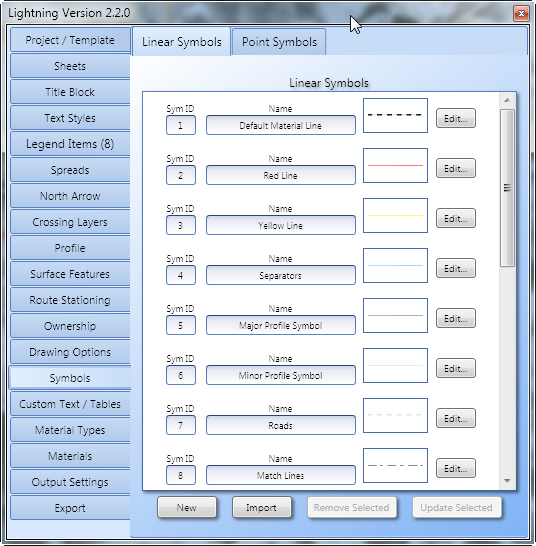Select the Major Profile Symbol line preview
This screenshot has height=546, width=536.
pos(395,315)
